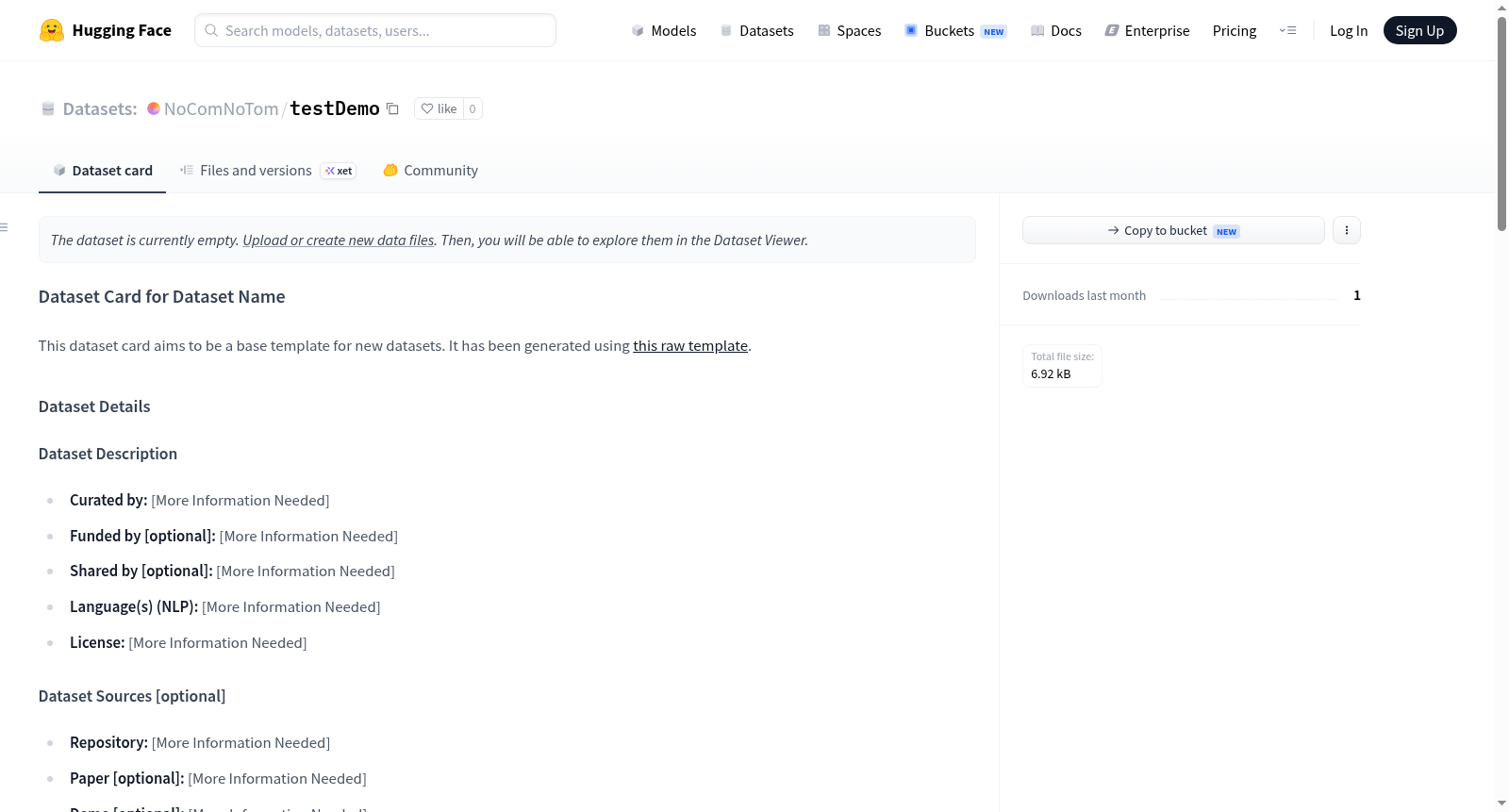
Task: Click the search magnifier icon
Action: click(211, 30)
